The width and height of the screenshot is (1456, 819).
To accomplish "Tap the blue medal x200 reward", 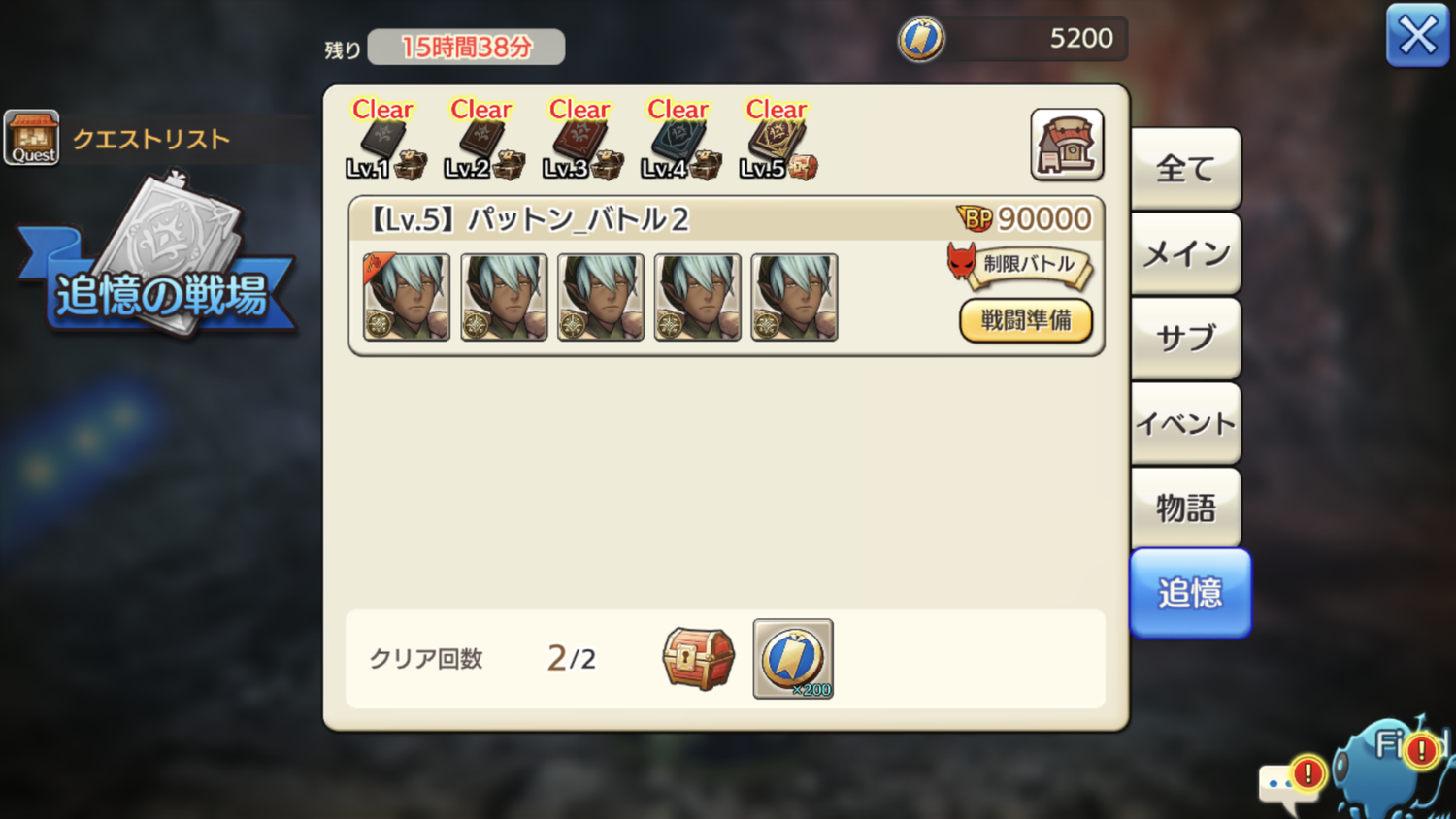I will [793, 659].
